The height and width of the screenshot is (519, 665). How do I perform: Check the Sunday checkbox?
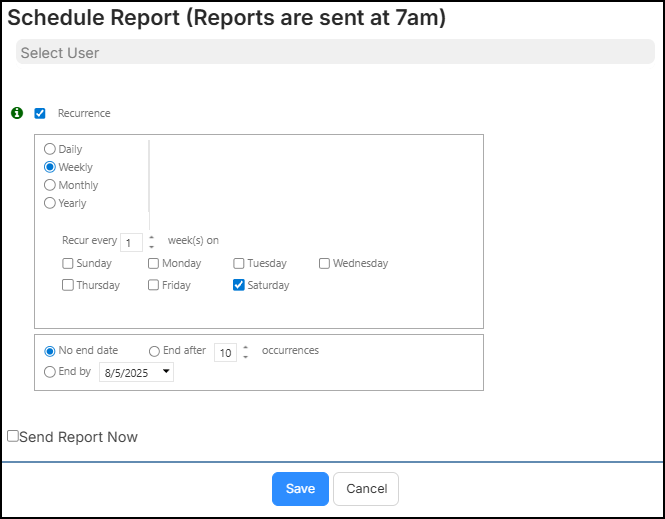coord(68,263)
